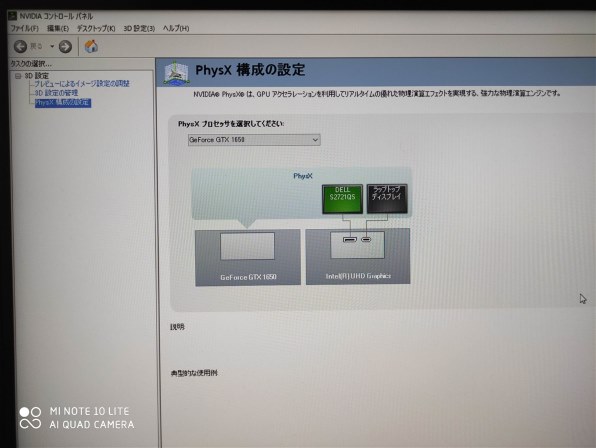This screenshot has width=596, height=448.
Task: Open the ヘルプ(H) menu
Action: coord(176,28)
